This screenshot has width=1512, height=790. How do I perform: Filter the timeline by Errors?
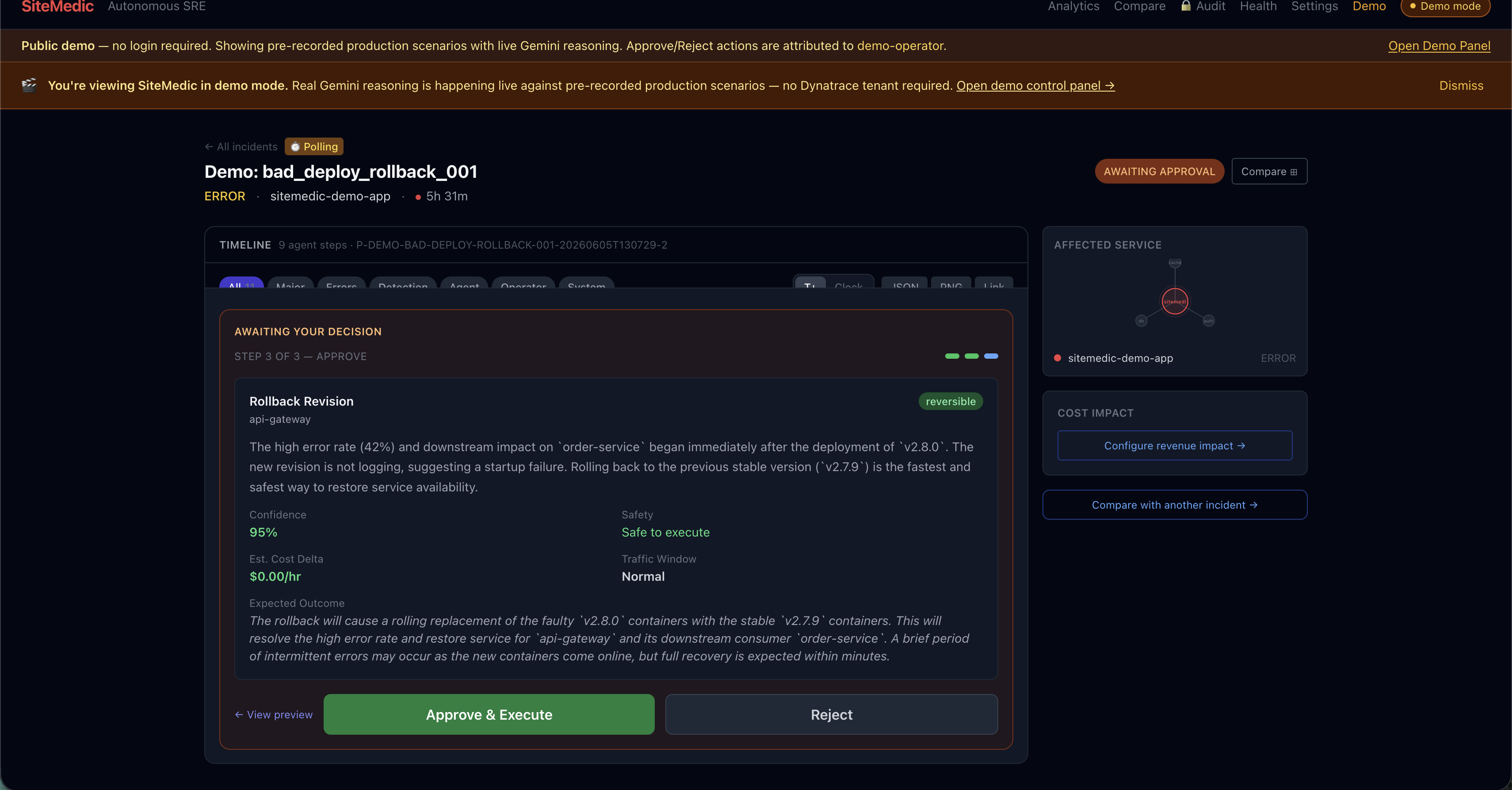click(x=342, y=283)
